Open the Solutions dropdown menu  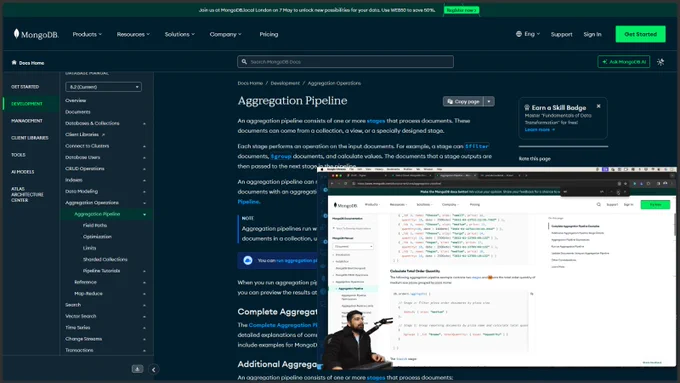coord(180,34)
